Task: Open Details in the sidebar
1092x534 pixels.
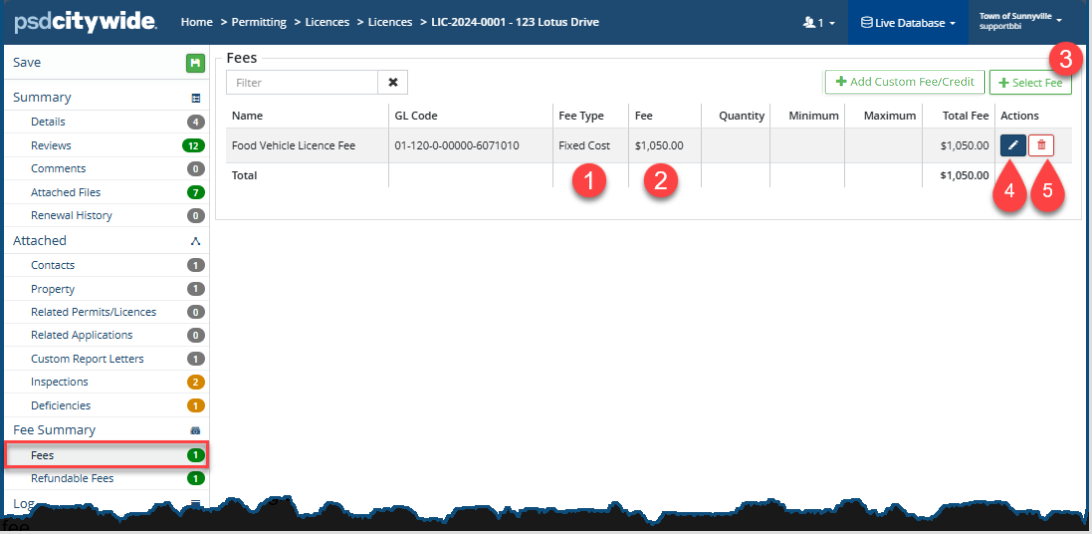Action: pos(48,122)
